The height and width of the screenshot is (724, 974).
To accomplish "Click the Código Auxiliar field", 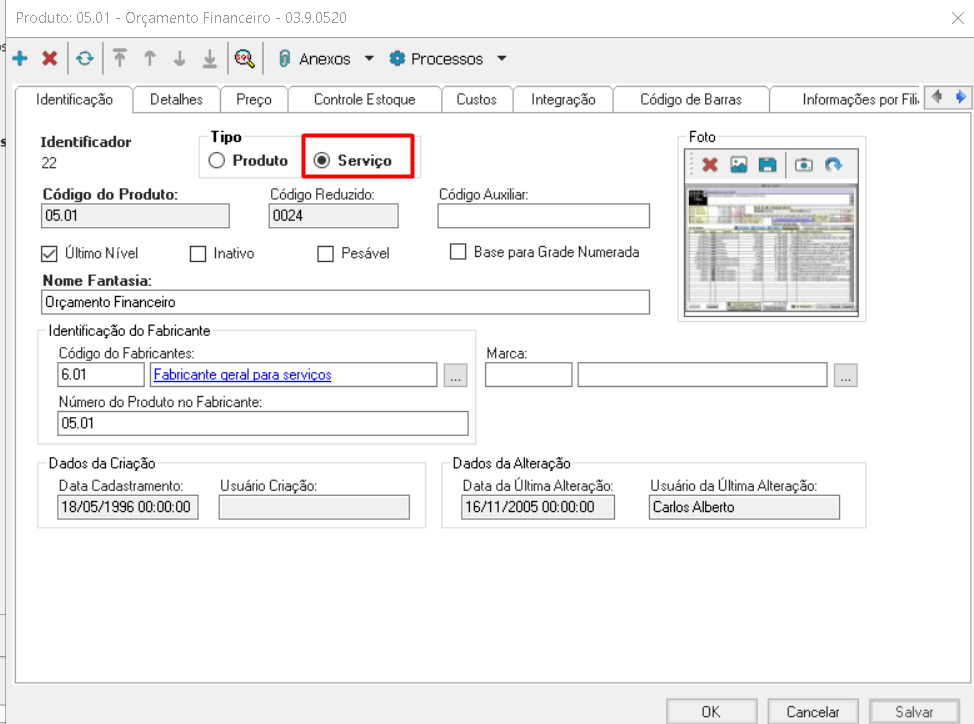I will [544, 216].
